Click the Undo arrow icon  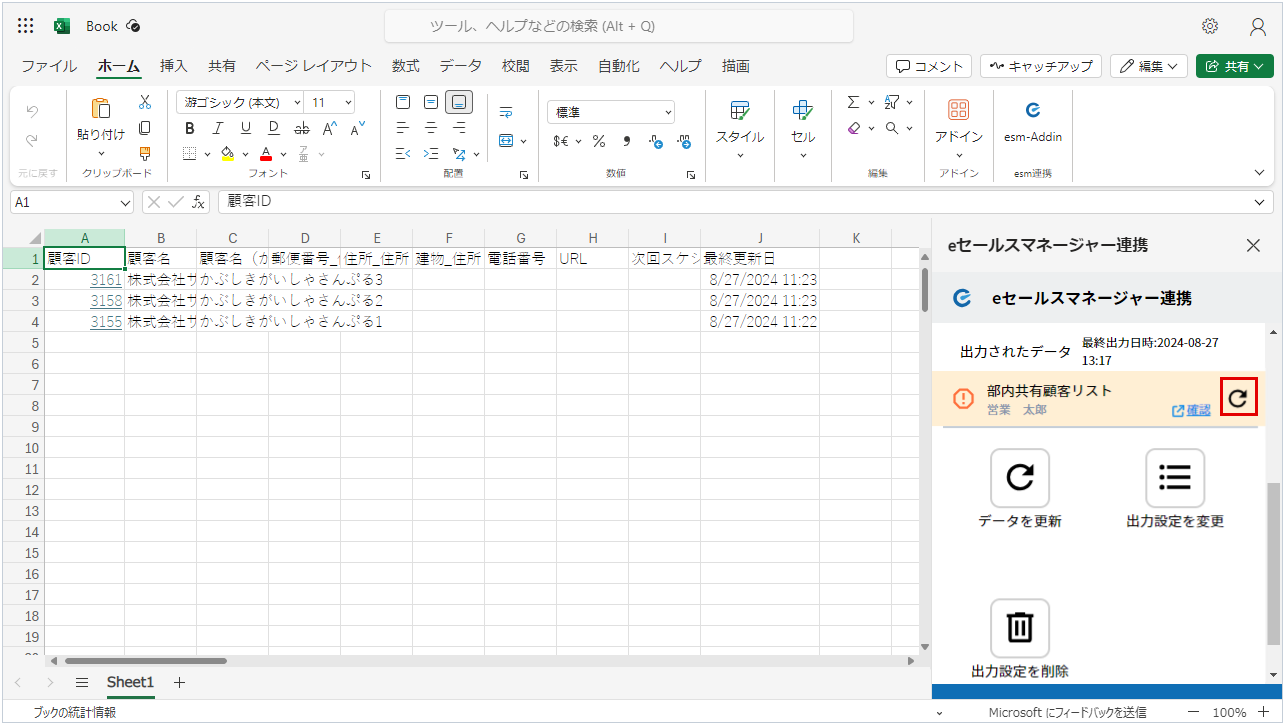click(x=32, y=111)
